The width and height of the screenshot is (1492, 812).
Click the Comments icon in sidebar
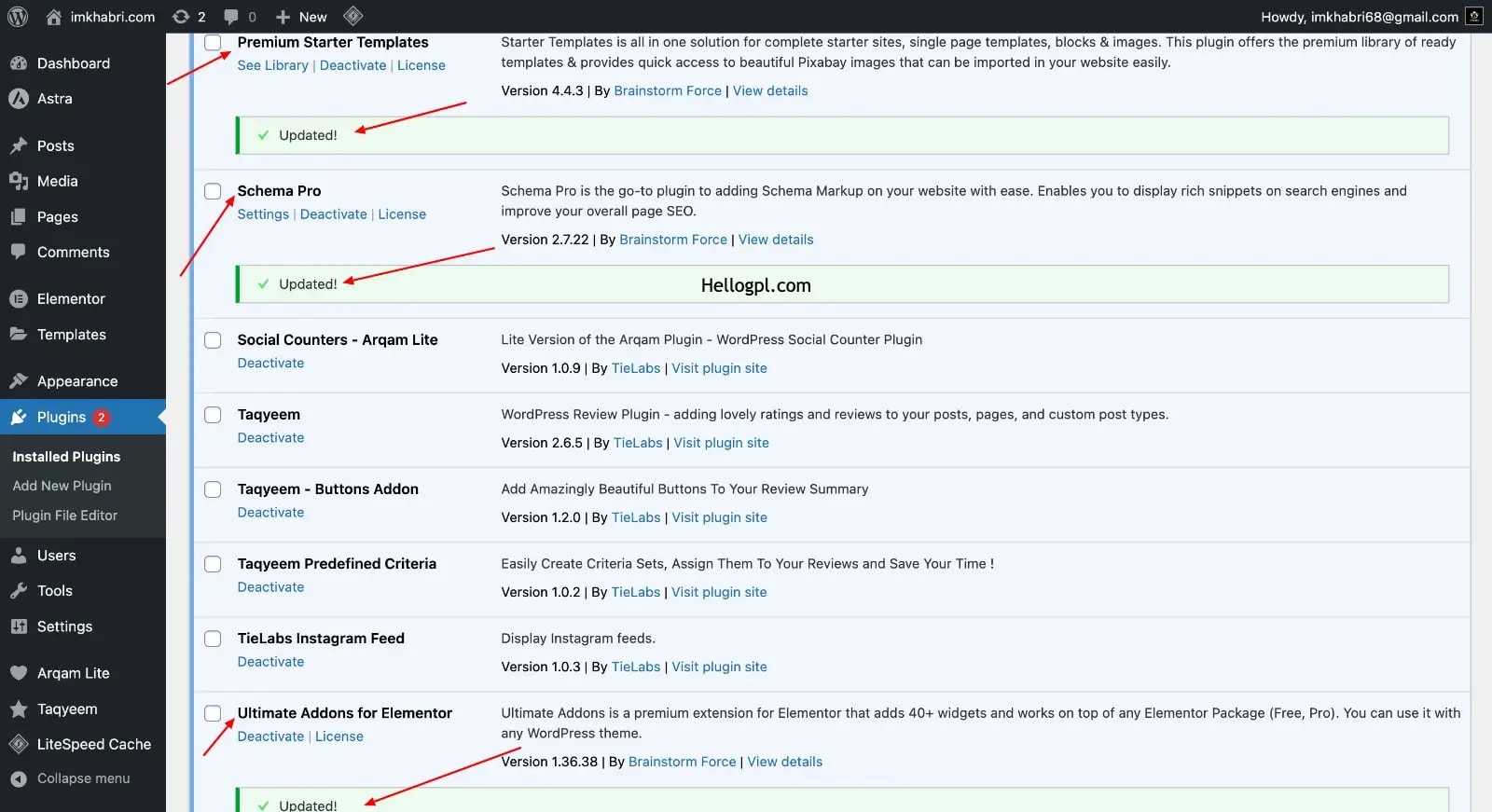coord(19,252)
